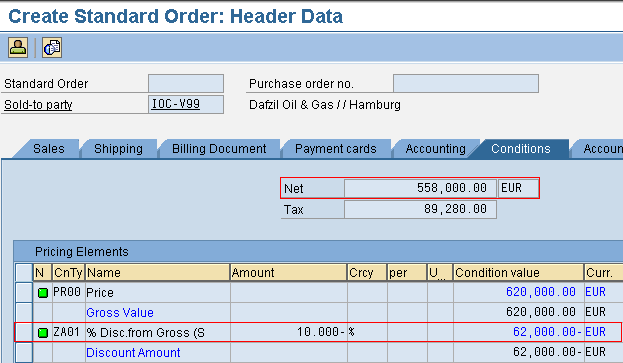Select the ZA01 discount row selector box
This screenshot has width=623, height=363.
click(24, 332)
